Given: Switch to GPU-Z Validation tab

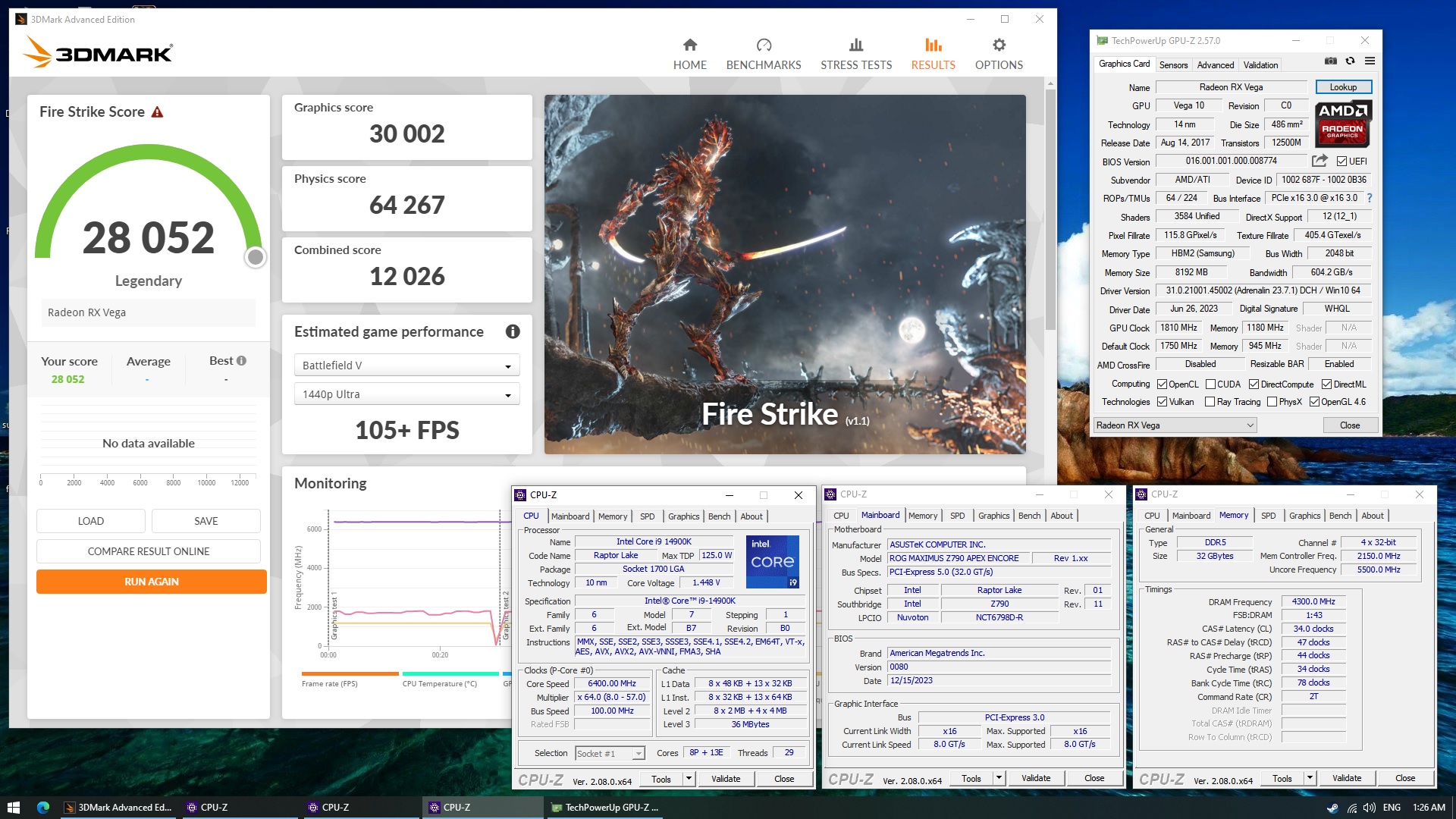Looking at the screenshot, I should pyautogui.click(x=1260, y=65).
